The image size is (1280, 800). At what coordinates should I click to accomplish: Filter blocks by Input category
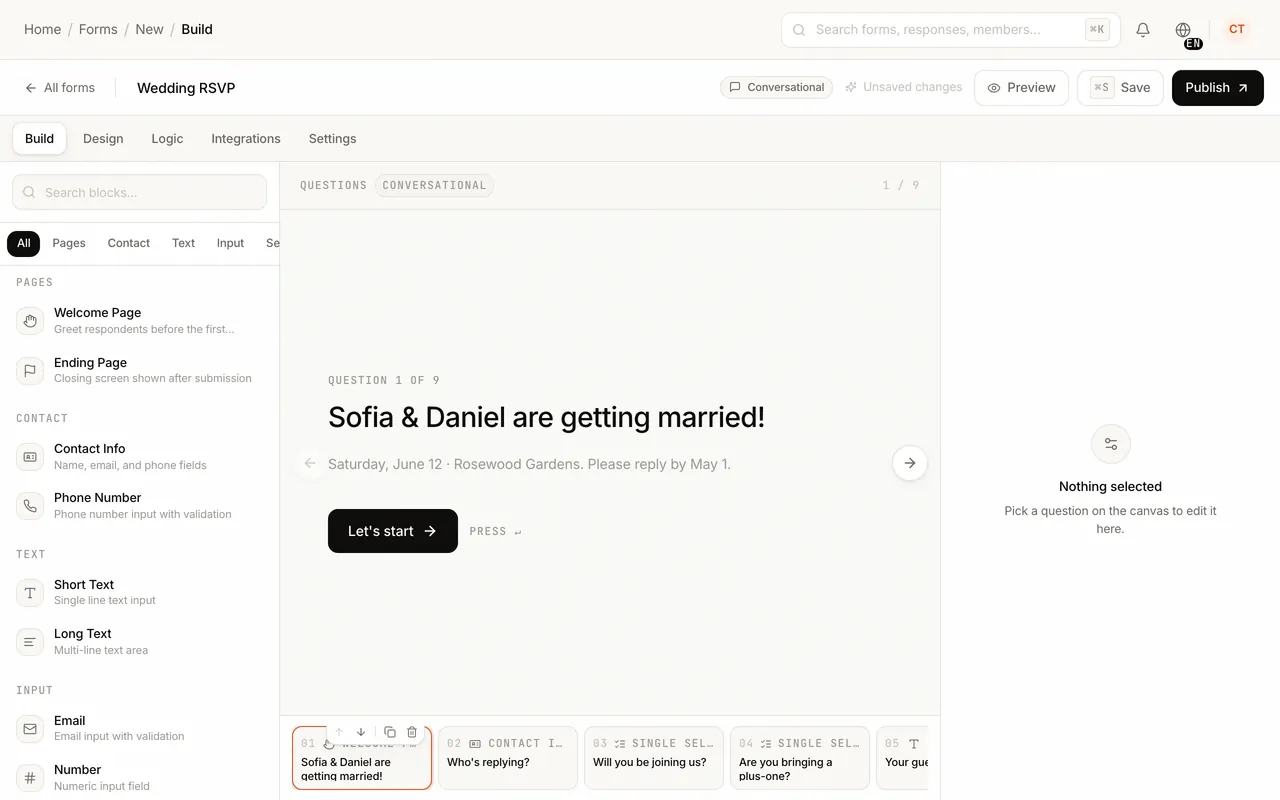point(230,243)
